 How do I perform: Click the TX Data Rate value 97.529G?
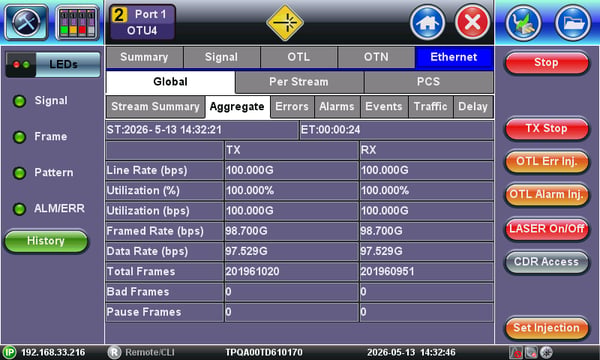point(246,251)
